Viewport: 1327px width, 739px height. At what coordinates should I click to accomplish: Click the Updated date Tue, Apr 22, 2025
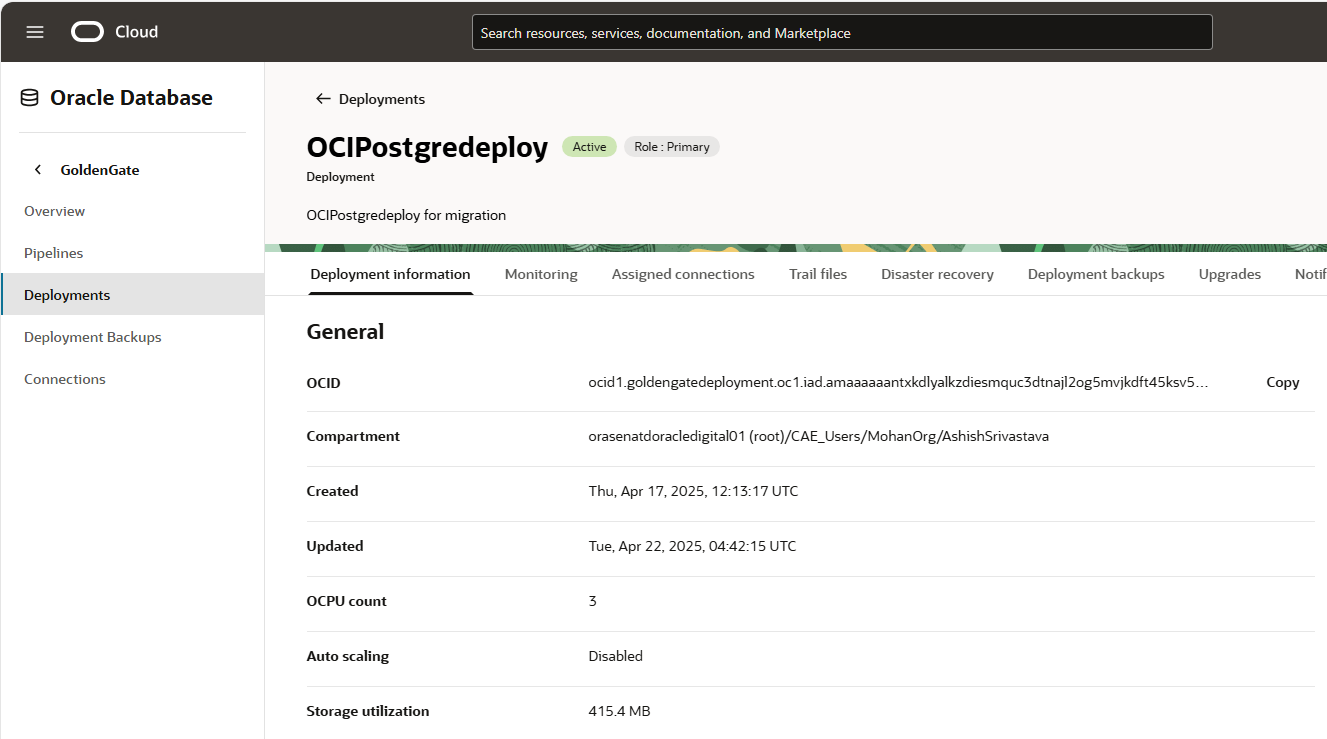(693, 546)
